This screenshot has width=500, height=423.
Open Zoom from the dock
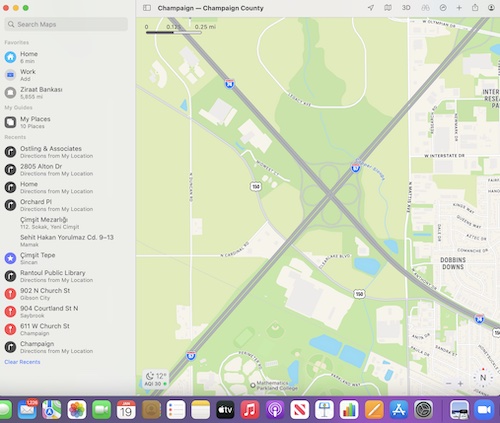click(484, 410)
